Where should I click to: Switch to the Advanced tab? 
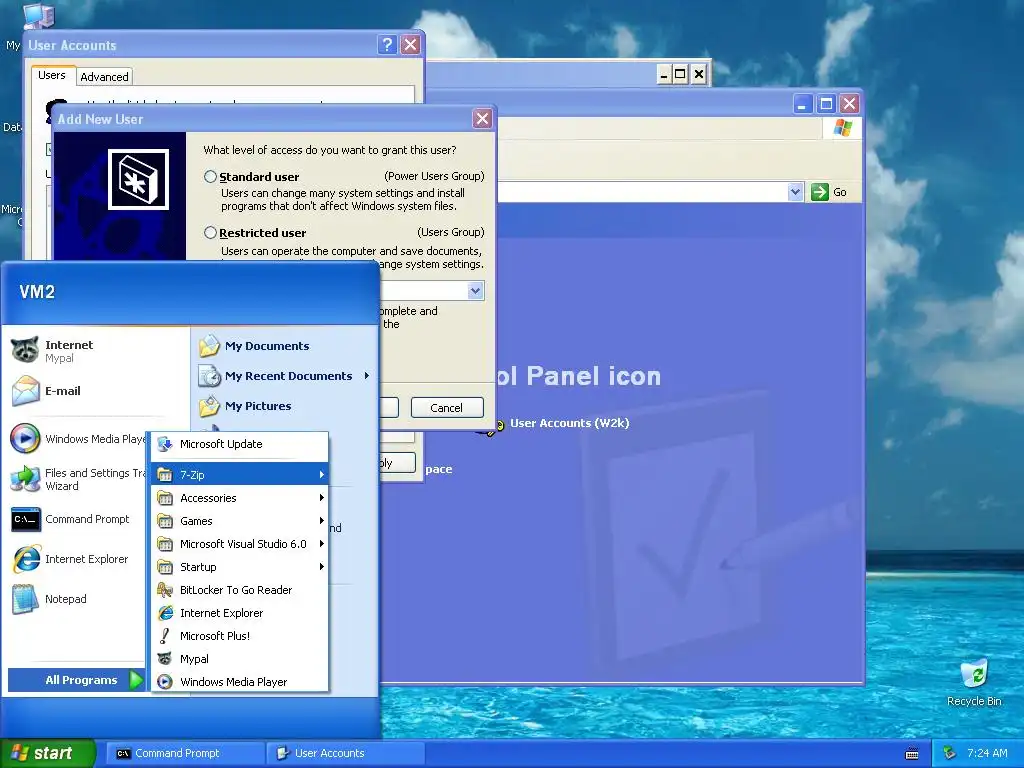pos(104,76)
